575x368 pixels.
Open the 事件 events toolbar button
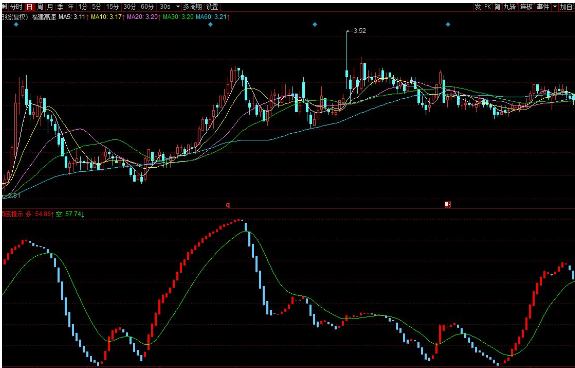click(542, 7)
